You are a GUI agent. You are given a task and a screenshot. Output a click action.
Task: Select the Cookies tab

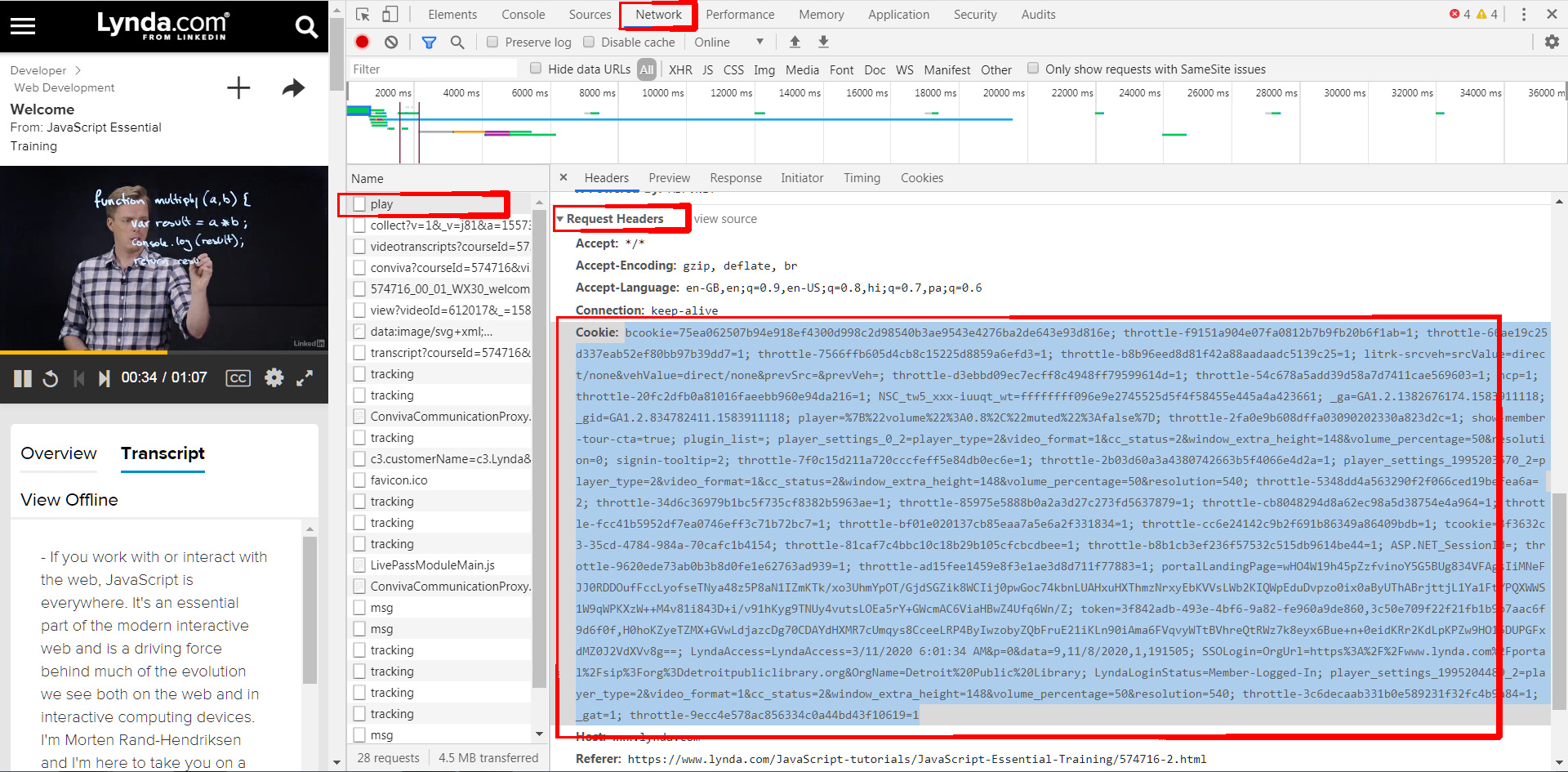922,178
